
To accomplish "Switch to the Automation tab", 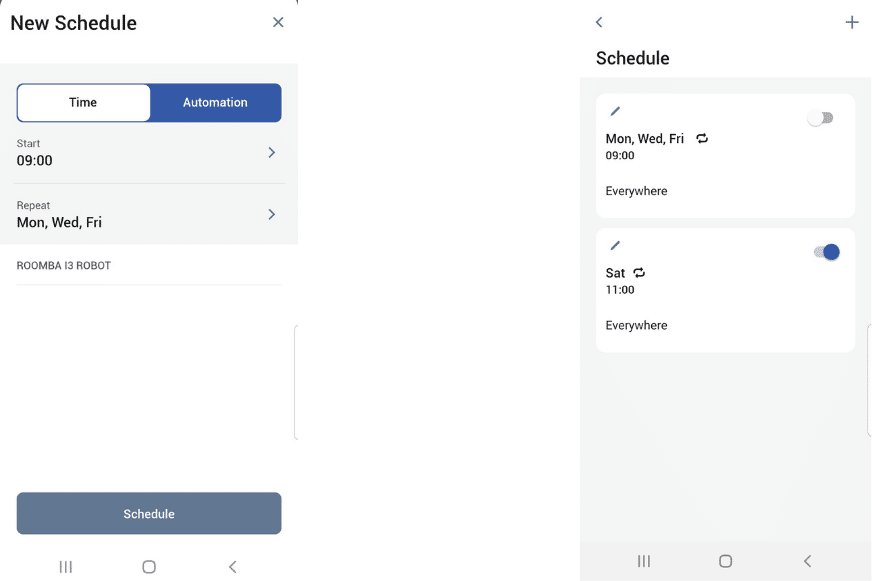I will (215, 102).
